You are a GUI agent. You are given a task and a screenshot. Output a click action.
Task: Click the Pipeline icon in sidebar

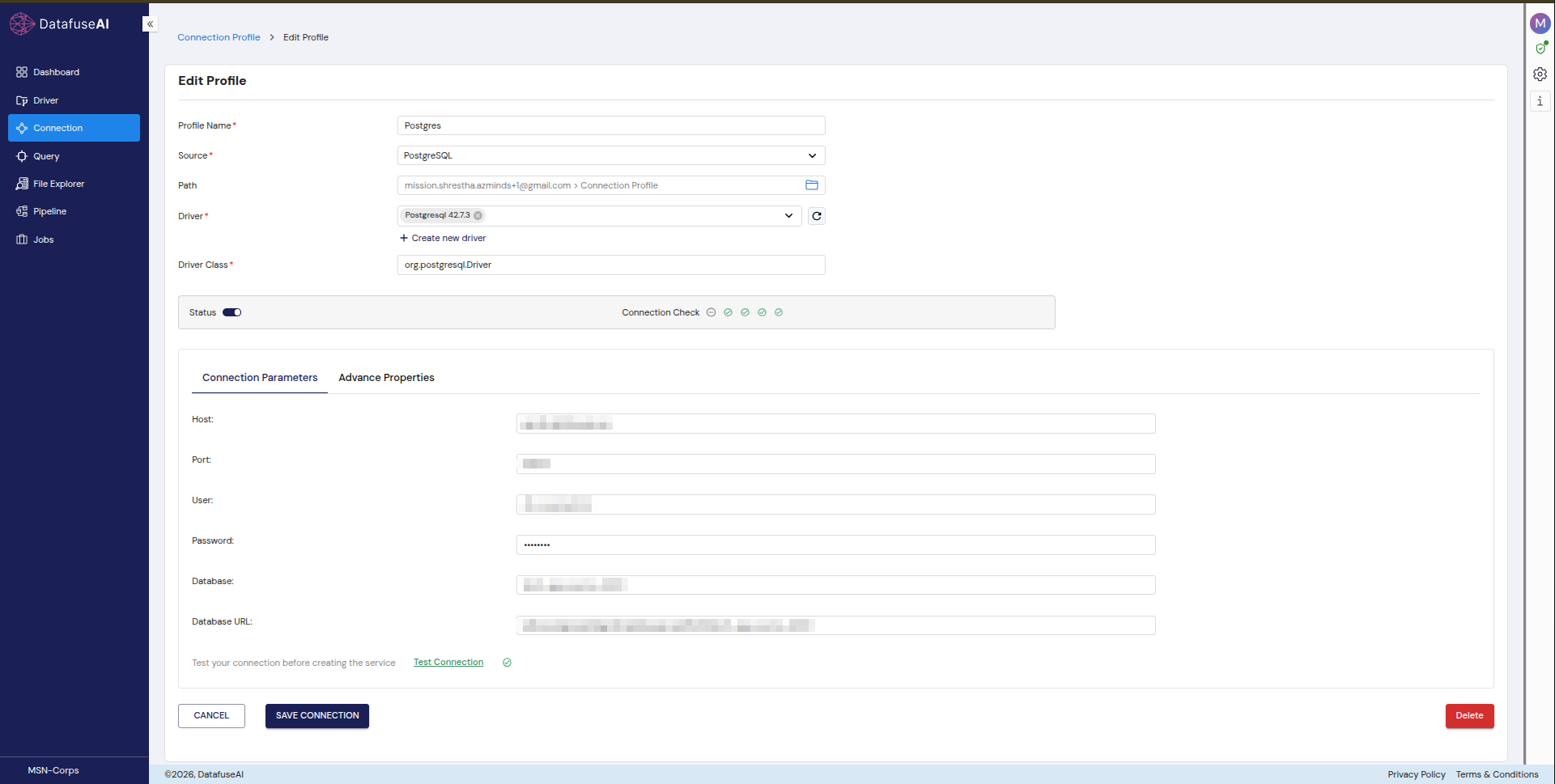(22, 211)
